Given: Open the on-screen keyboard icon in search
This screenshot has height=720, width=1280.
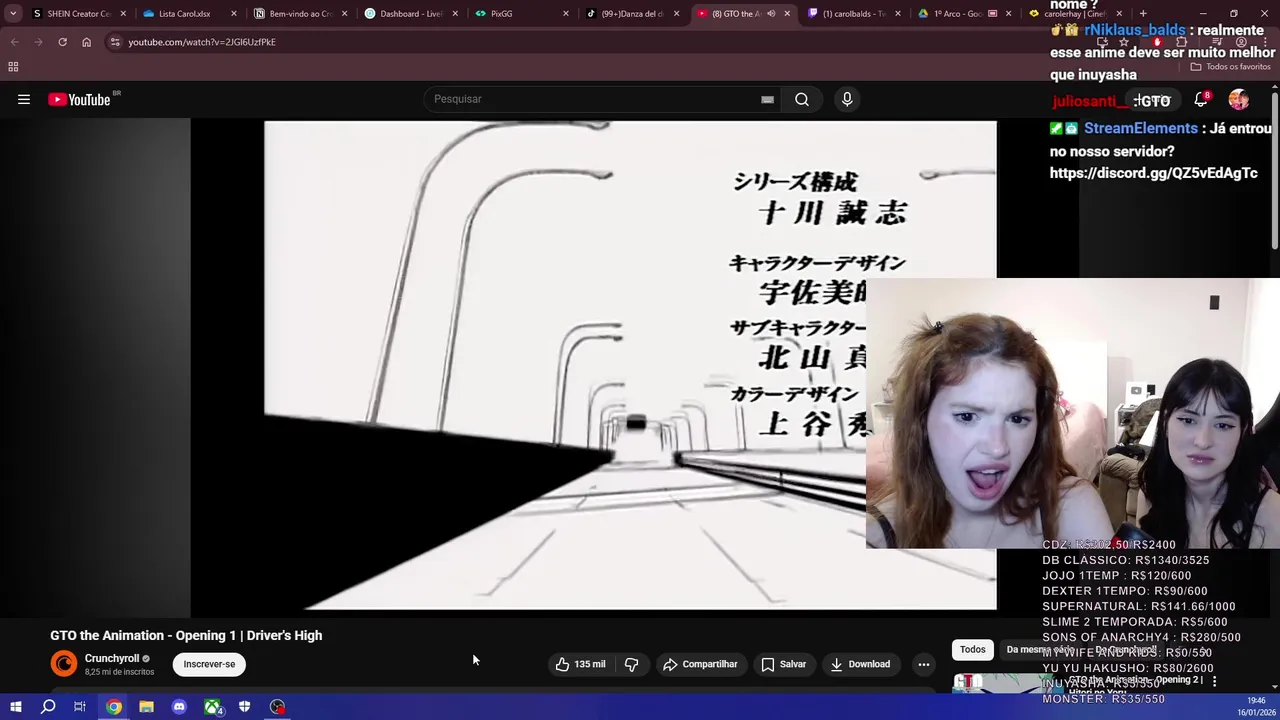Looking at the screenshot, I should click(767, 99).
